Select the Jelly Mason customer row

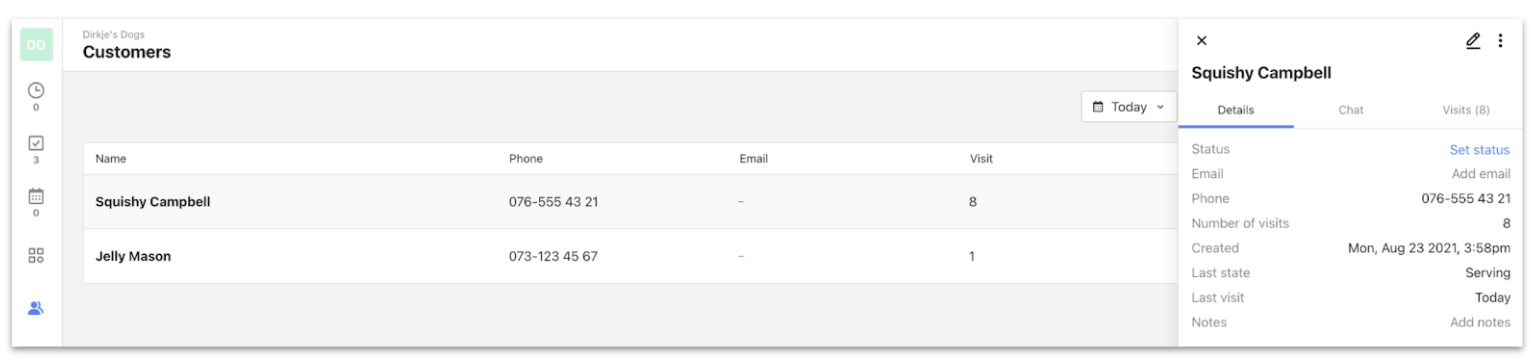click(x=630, y=256)
